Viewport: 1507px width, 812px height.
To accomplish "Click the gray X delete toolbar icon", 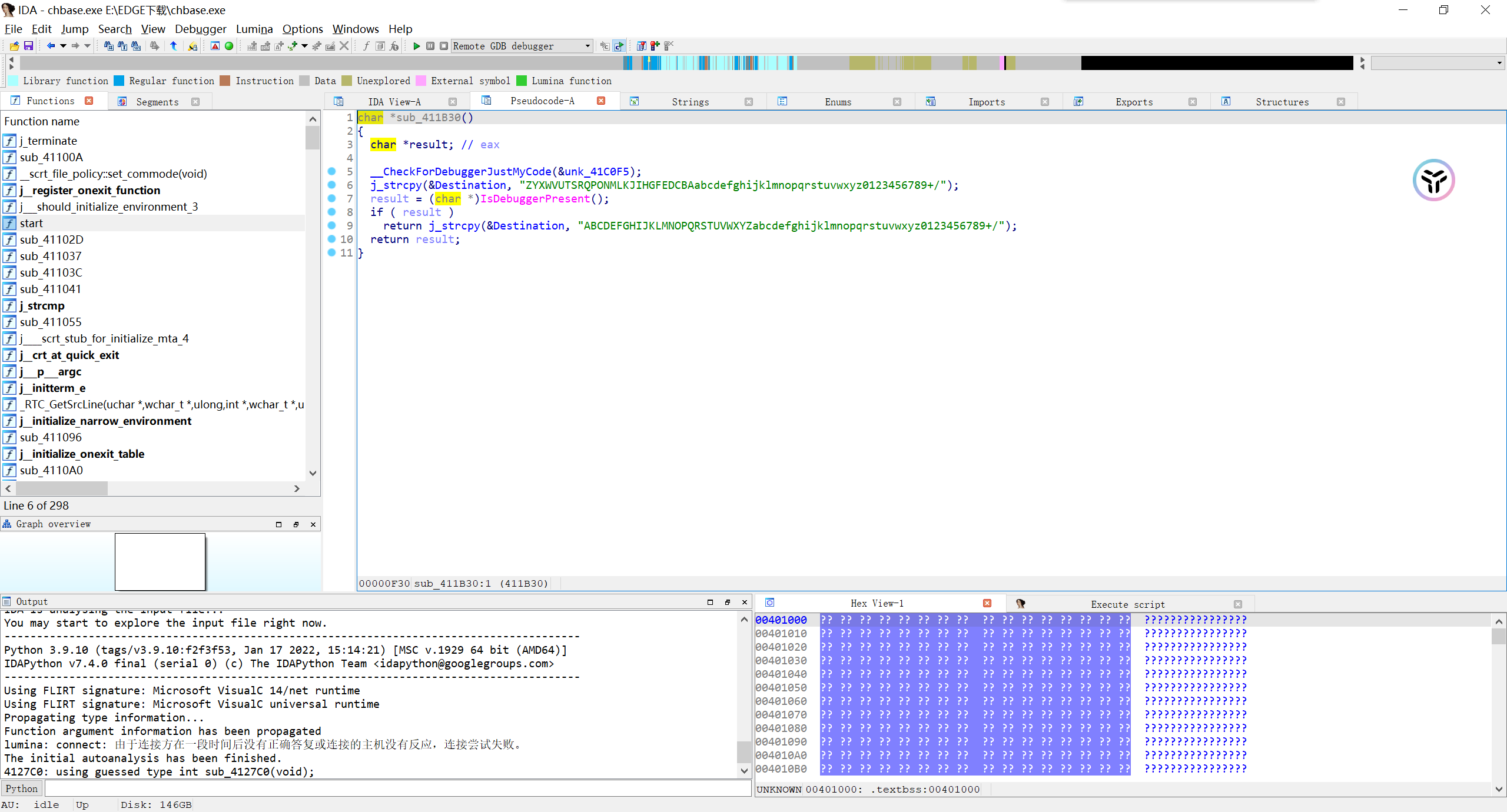I will tap(344, 46).
